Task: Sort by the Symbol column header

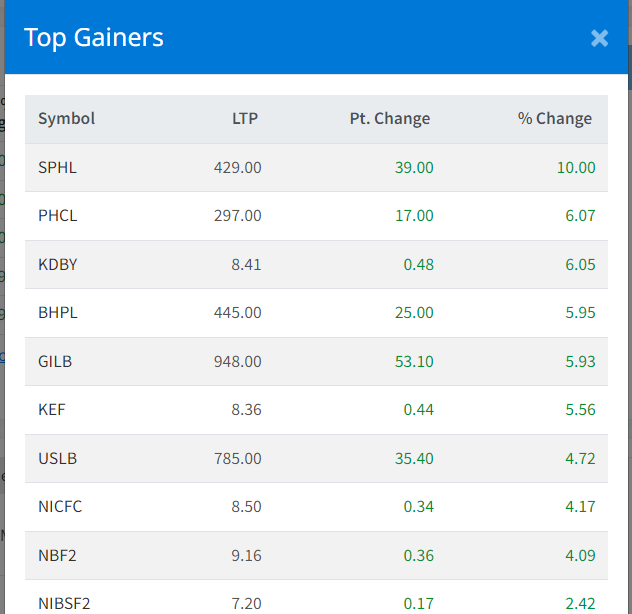Action: pos(66,119)
